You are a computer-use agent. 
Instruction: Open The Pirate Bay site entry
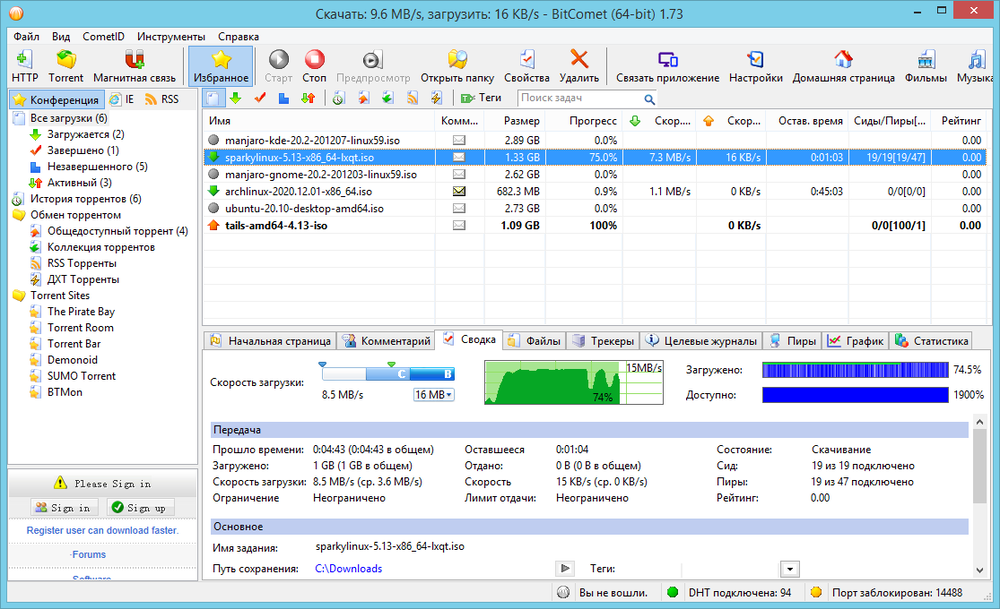point(81,311)
